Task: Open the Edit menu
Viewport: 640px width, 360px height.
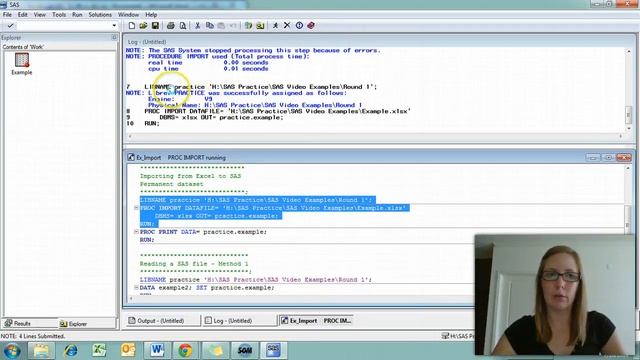Action: pyautogui.click(x=22, y=15)
